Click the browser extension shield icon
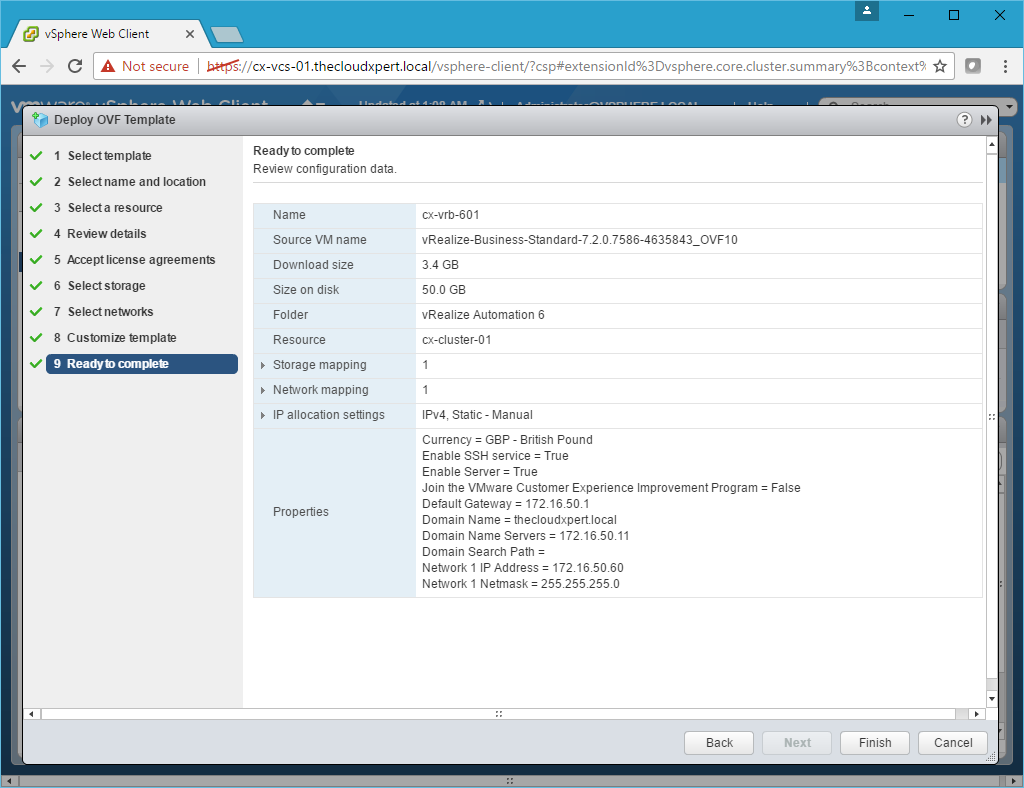The width and height of the screenshot is (1024, 788). 972,66
